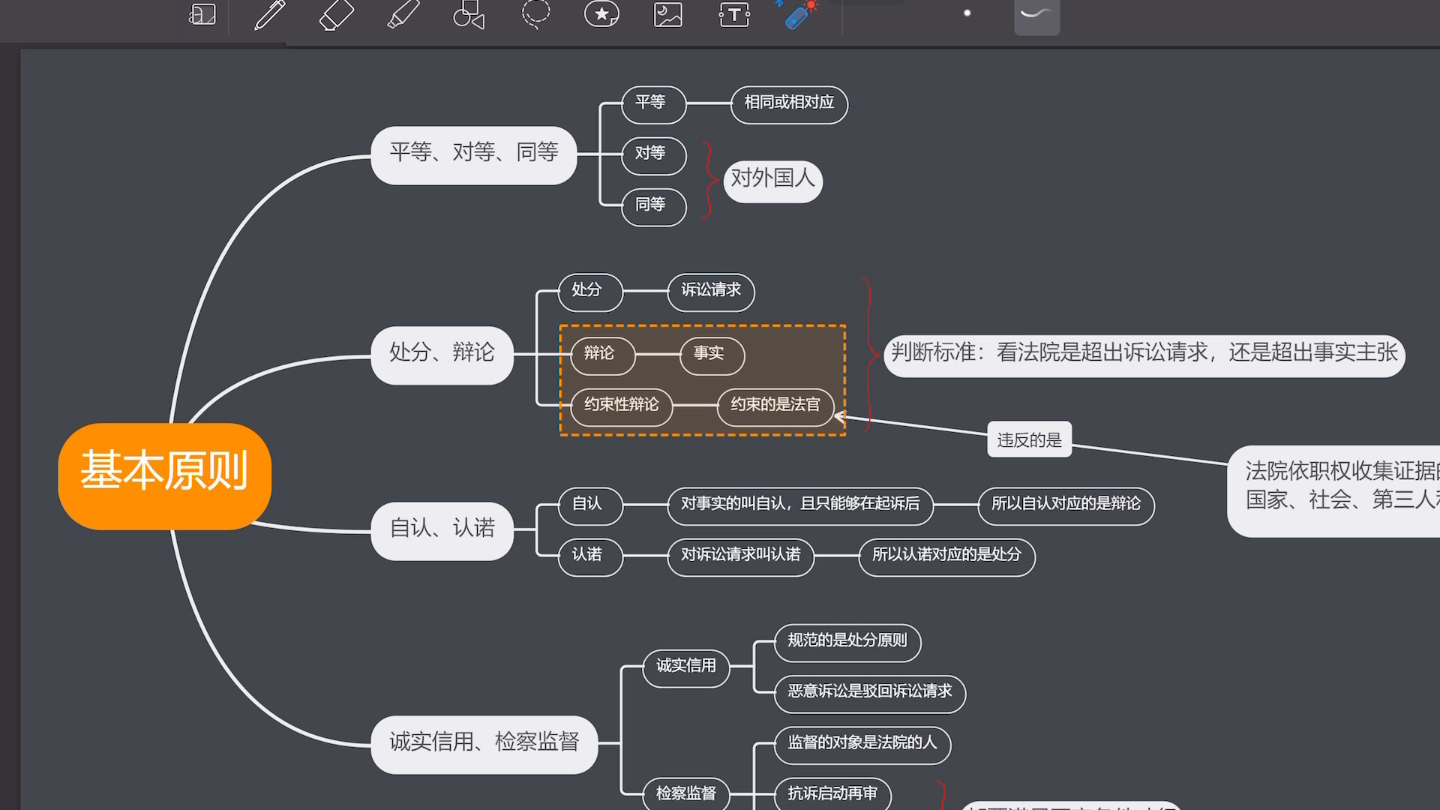Viewport: 1440px width, 810px height.
Task: Select the 认诺 child node
Action: 590,557
